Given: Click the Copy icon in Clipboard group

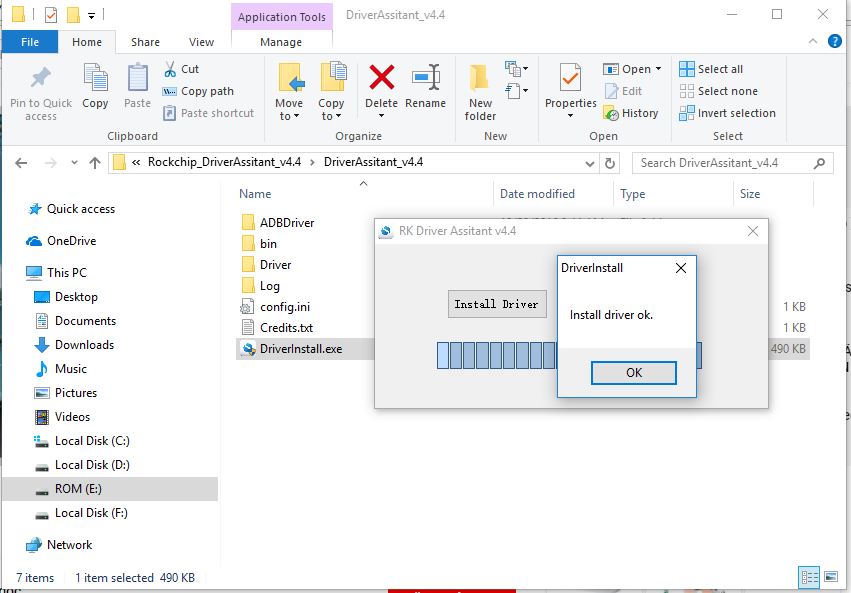Looking at the screenshot, I should pyautogui.click(x=95, y=79).
